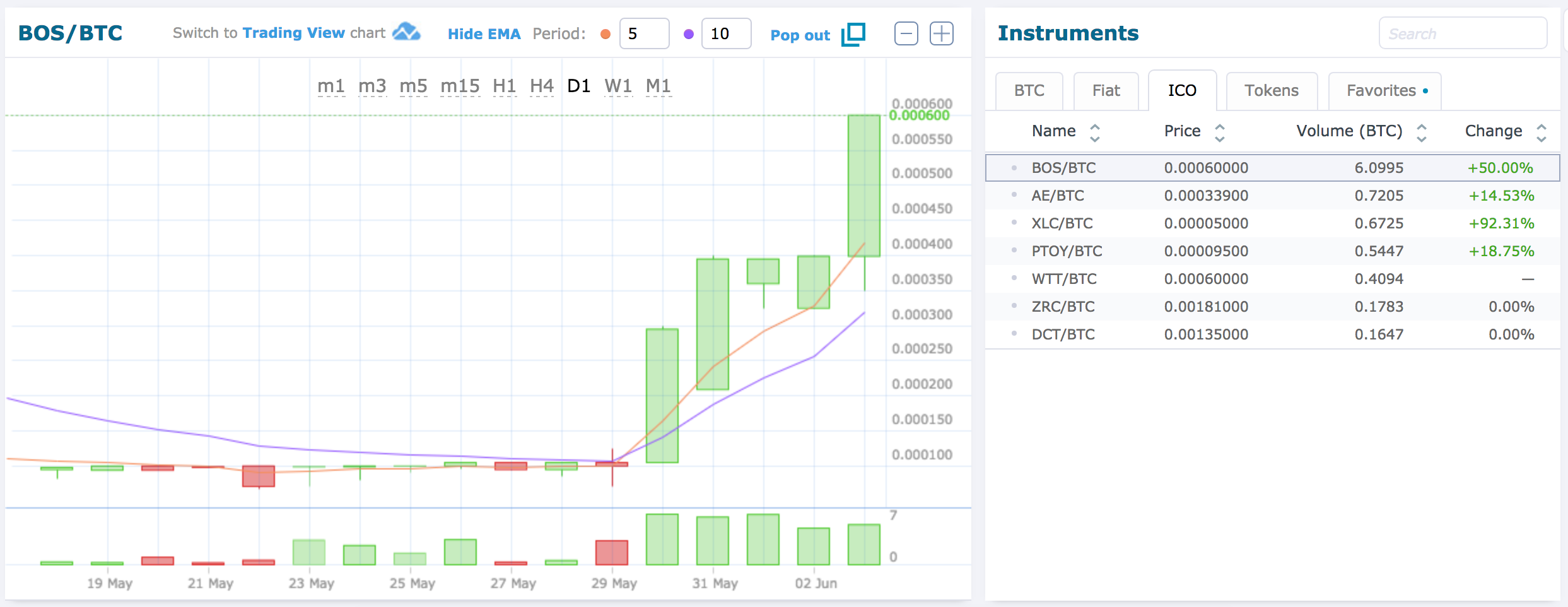Click BOS/BTC change value +50.00%

pyautogui.click(x=1500, y=168)
